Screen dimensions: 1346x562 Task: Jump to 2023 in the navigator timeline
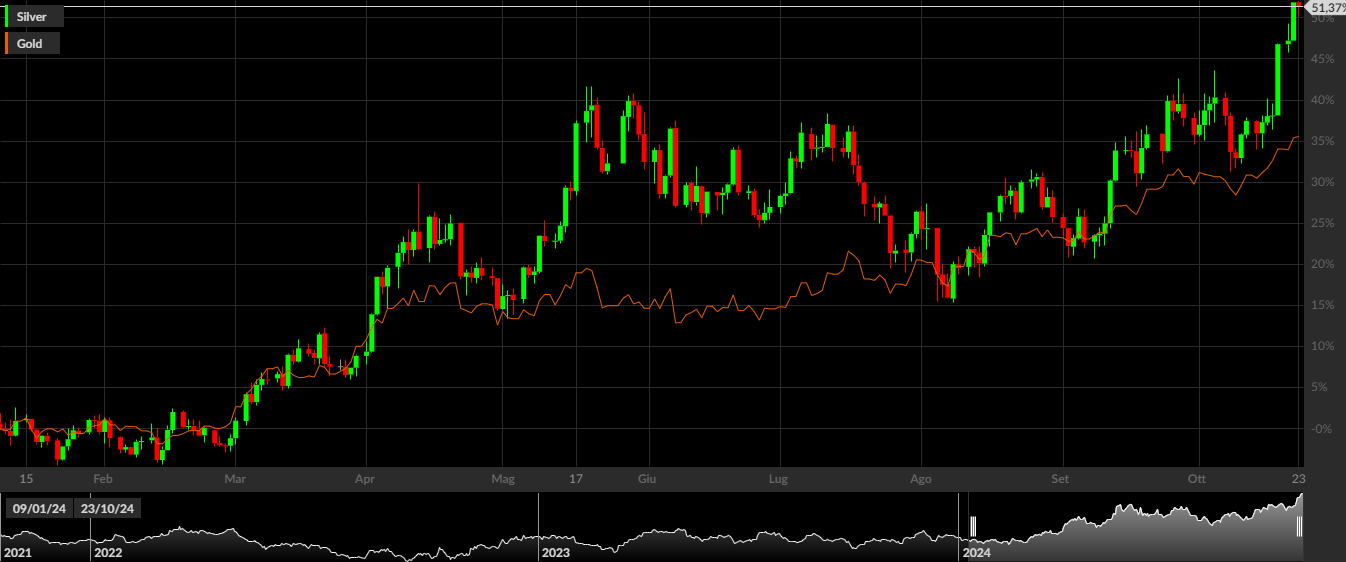[556, 552]
